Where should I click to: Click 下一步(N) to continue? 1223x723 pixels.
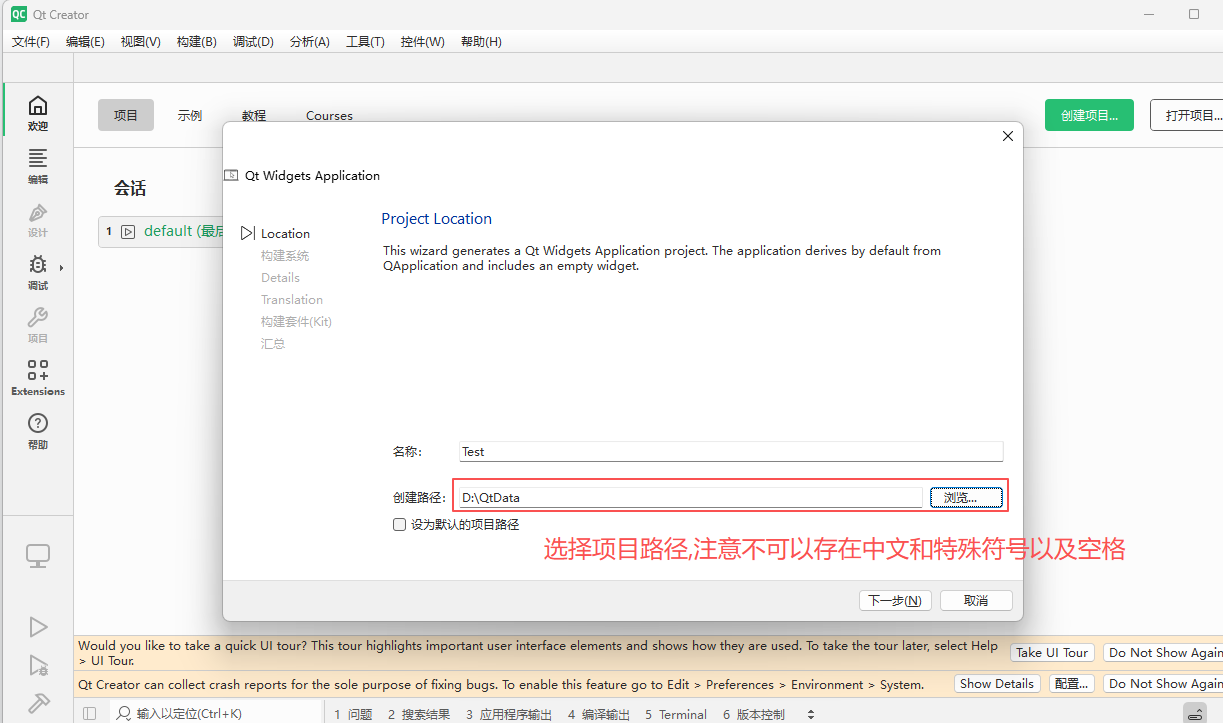click(895, 600)
